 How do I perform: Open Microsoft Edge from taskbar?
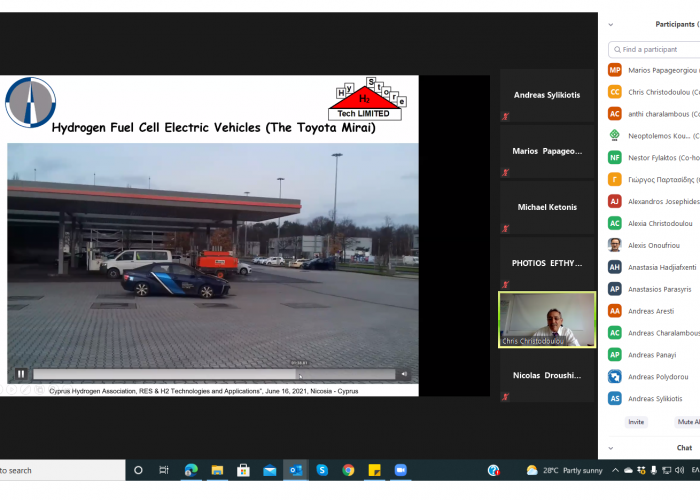pyautogui.click(x=191, y=470)
